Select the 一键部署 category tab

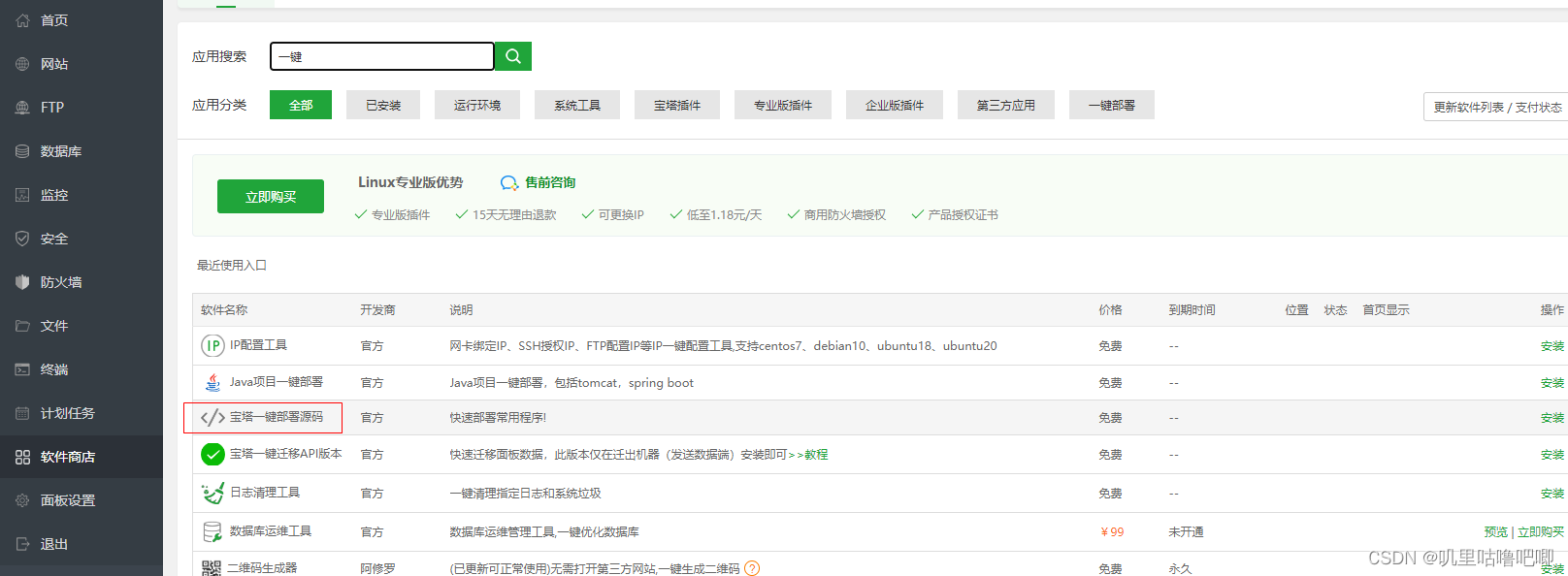(1112, 105)
